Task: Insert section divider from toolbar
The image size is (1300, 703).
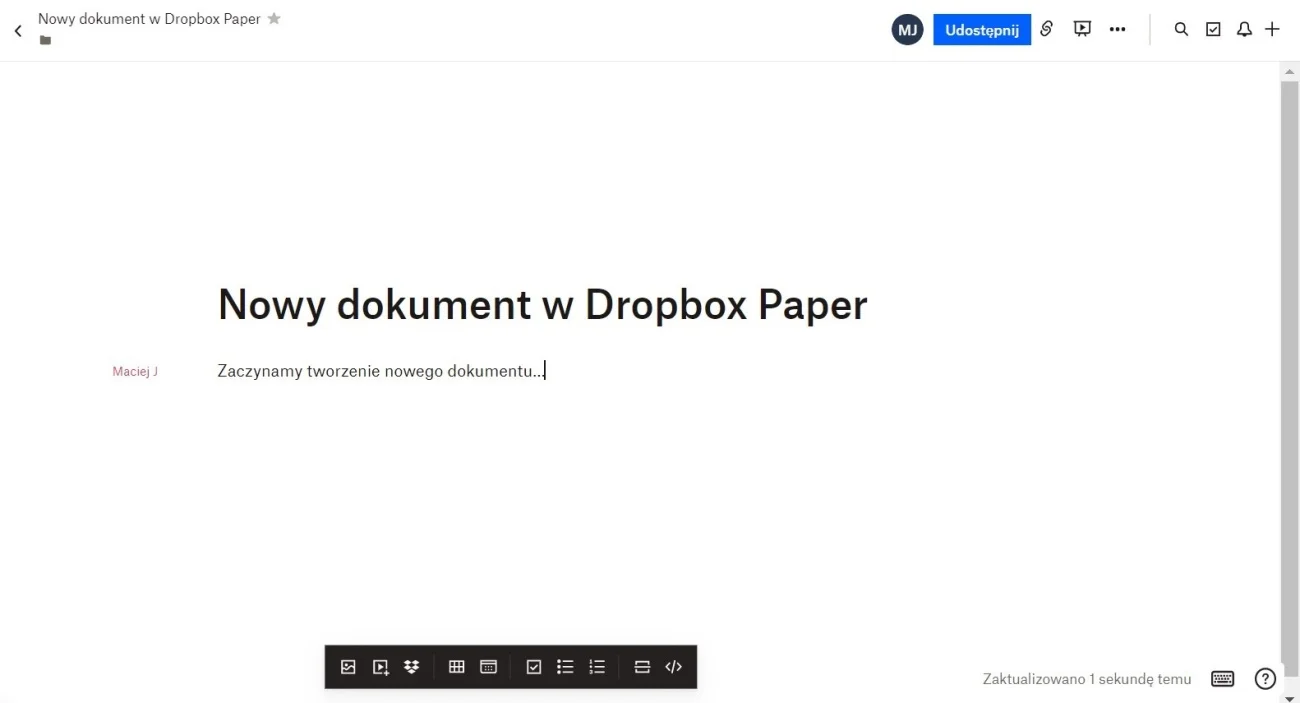Action: [x=642, y=667]
